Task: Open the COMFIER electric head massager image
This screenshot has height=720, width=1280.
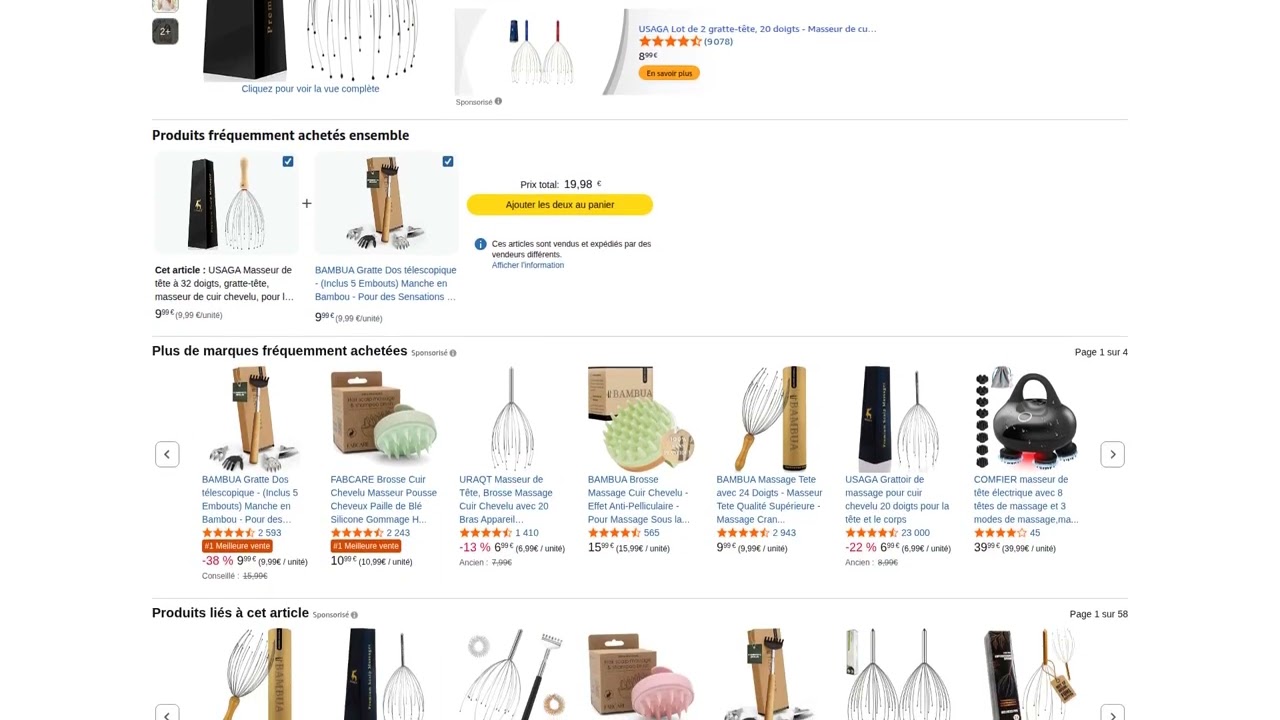Action: 1027,418
